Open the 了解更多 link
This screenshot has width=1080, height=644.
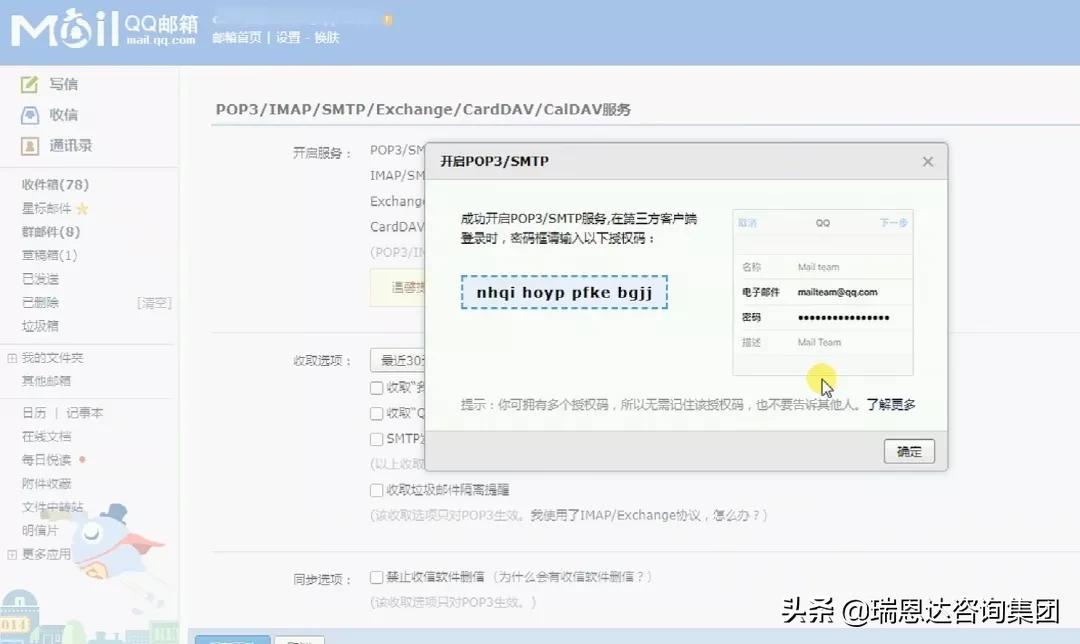point(891,404)
